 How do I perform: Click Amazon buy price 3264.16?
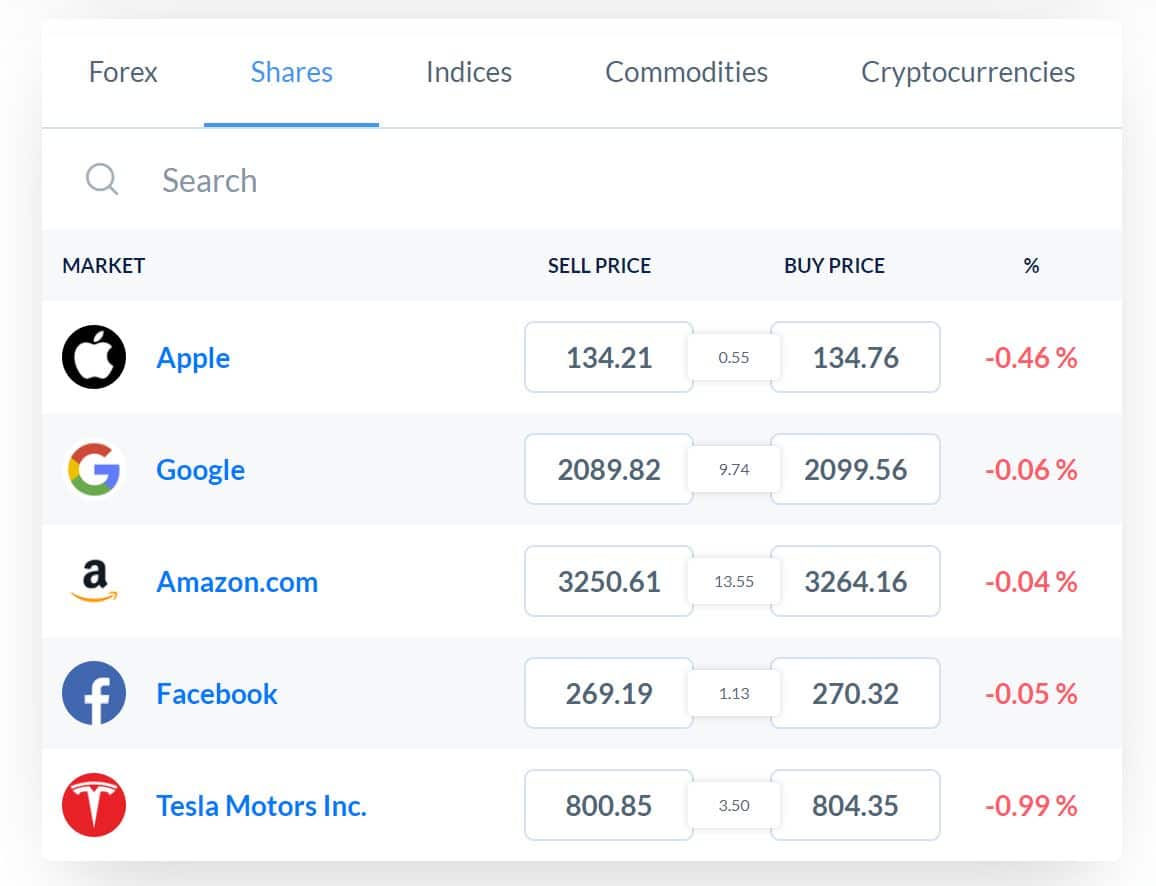[855, 581]
